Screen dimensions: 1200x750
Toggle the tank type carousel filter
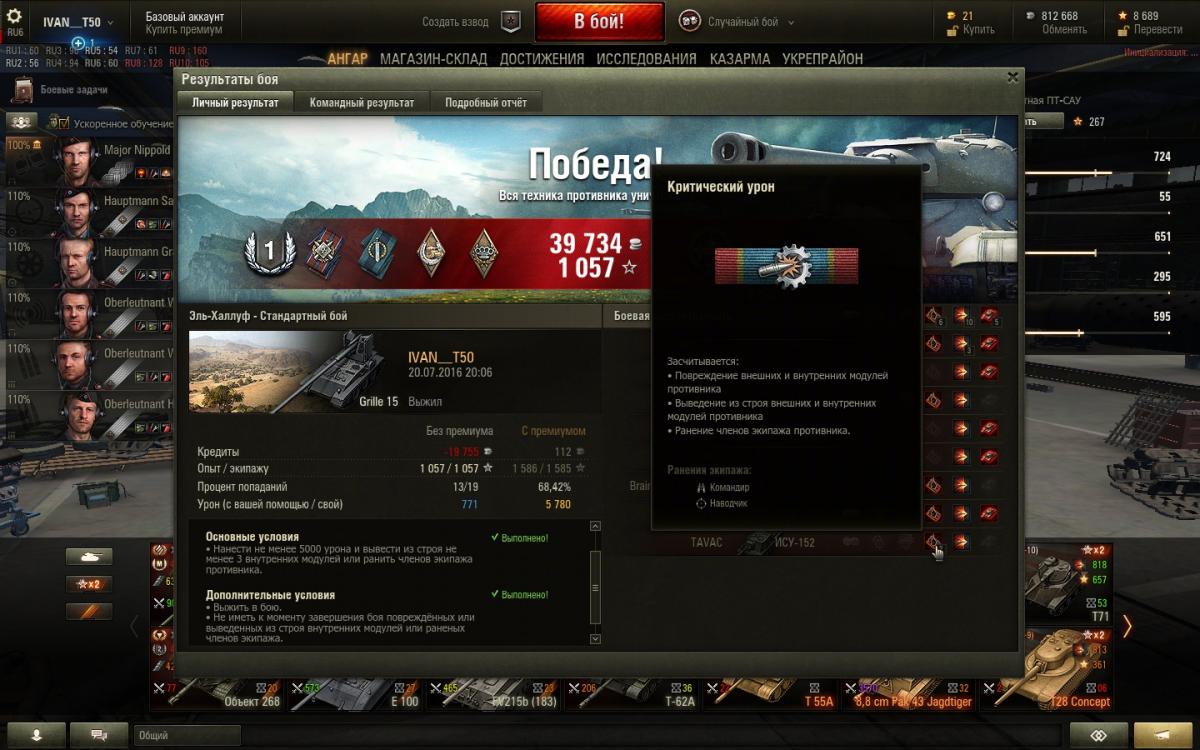click(x=89, y=557)
